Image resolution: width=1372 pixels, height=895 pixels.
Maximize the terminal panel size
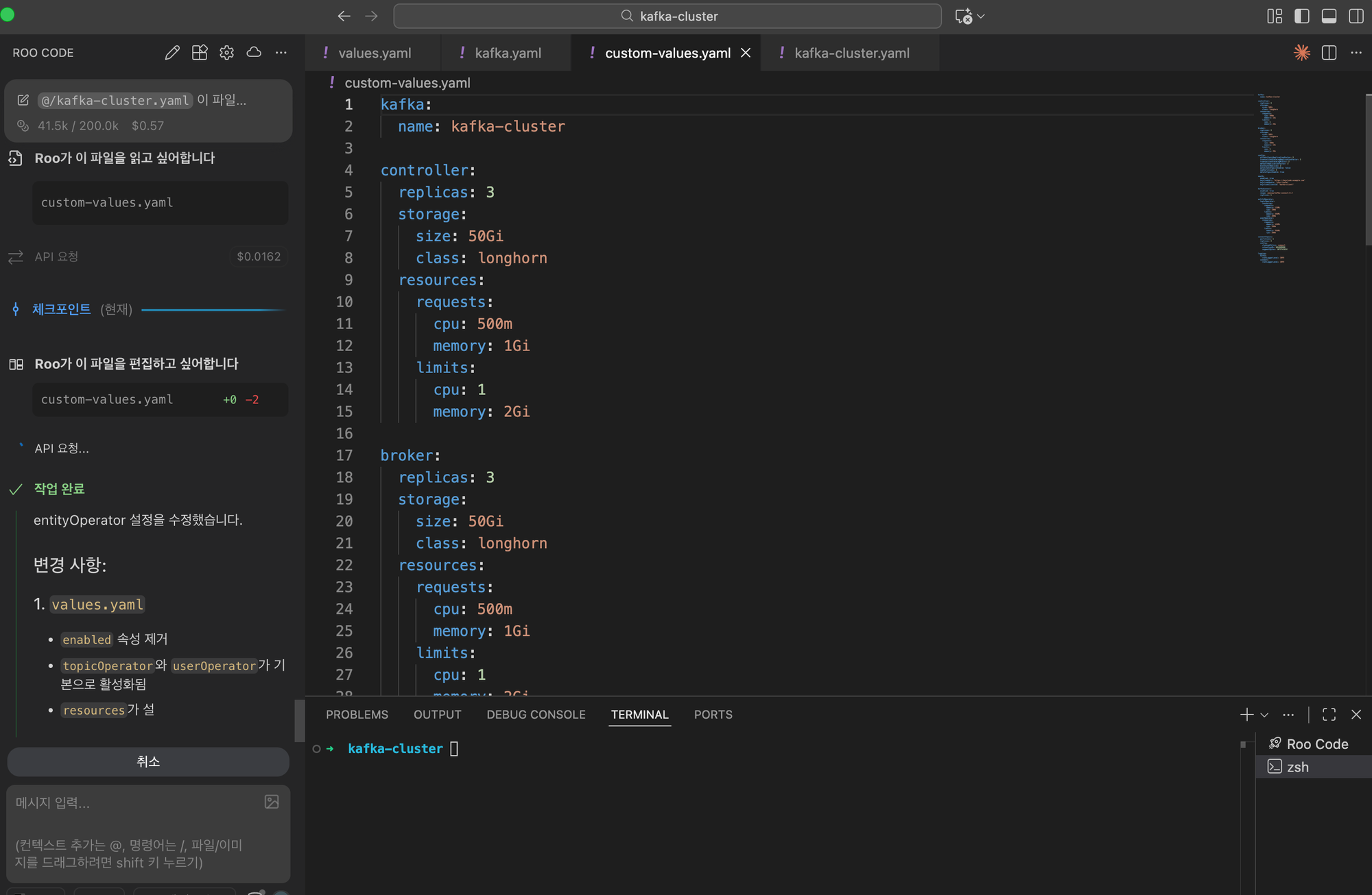1329,715
